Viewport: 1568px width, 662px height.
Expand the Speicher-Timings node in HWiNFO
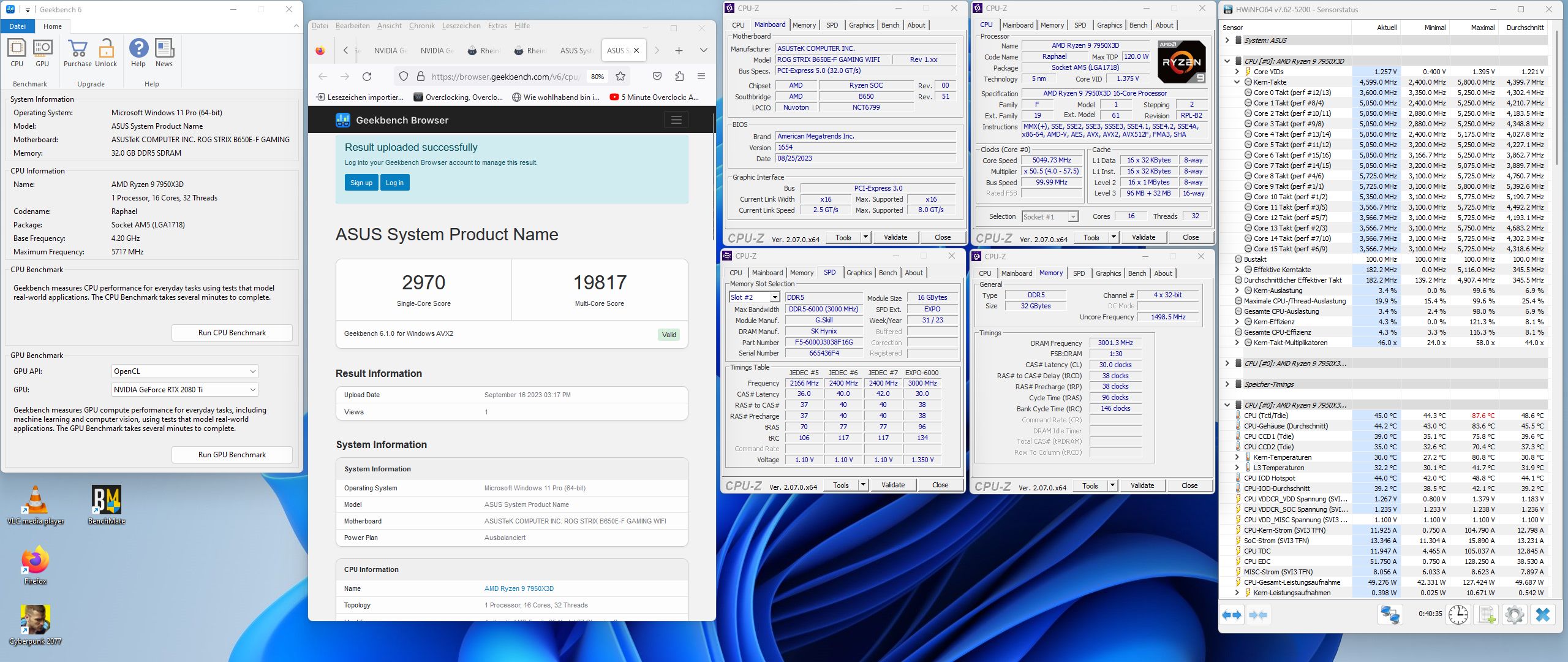coord(1227,384)
